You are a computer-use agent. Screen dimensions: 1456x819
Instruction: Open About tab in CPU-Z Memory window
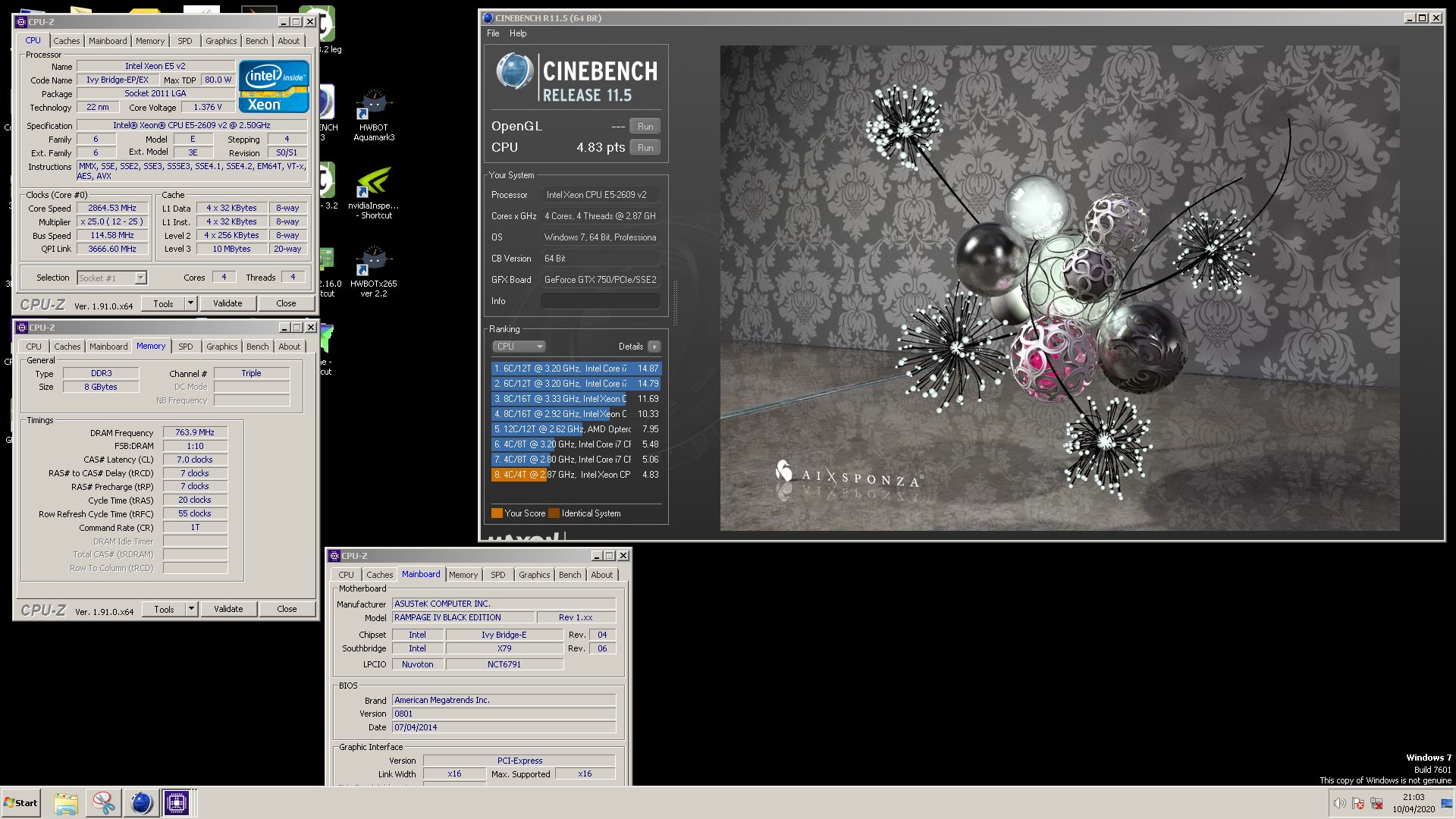point(289,347)
